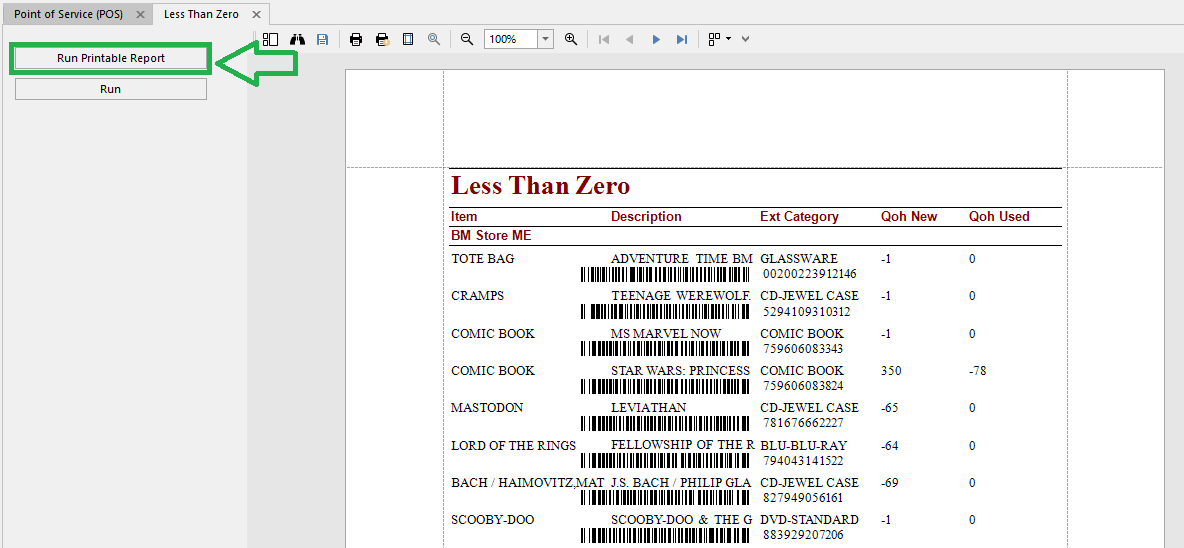
Task: Click the DVD-STANDARD category text
Action: tap(809, 519)
